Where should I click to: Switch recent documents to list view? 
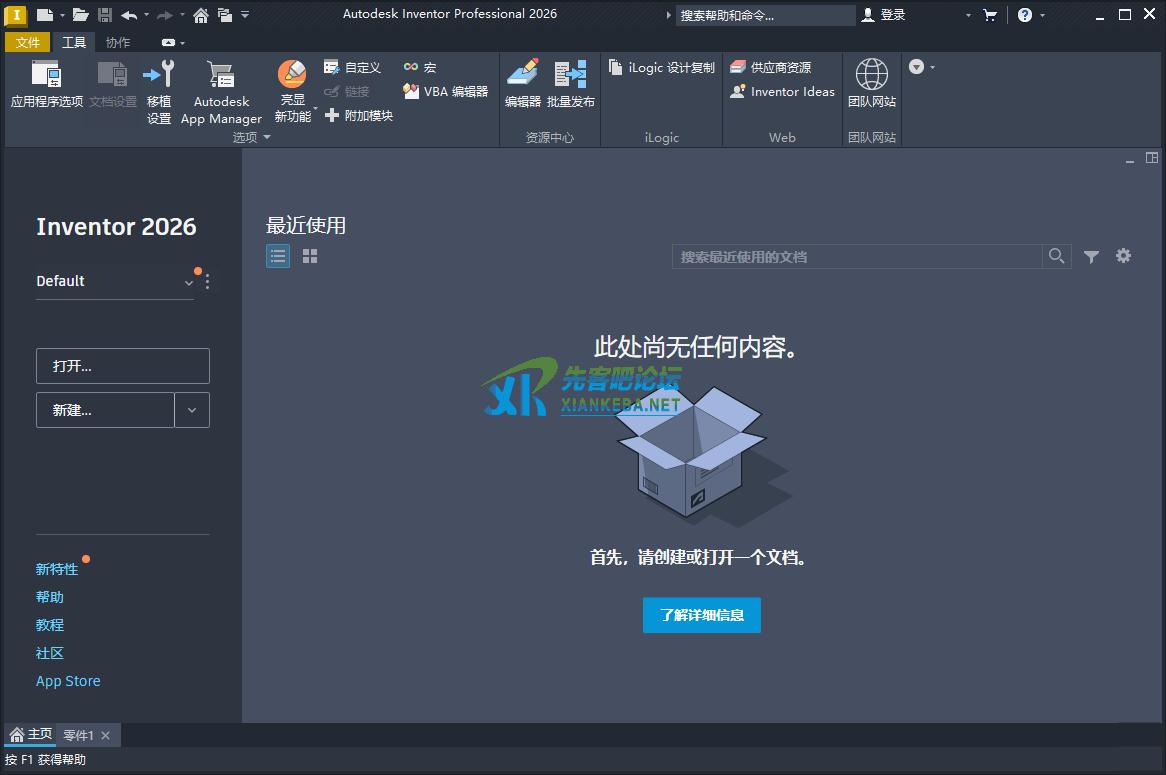click(278, 257)
